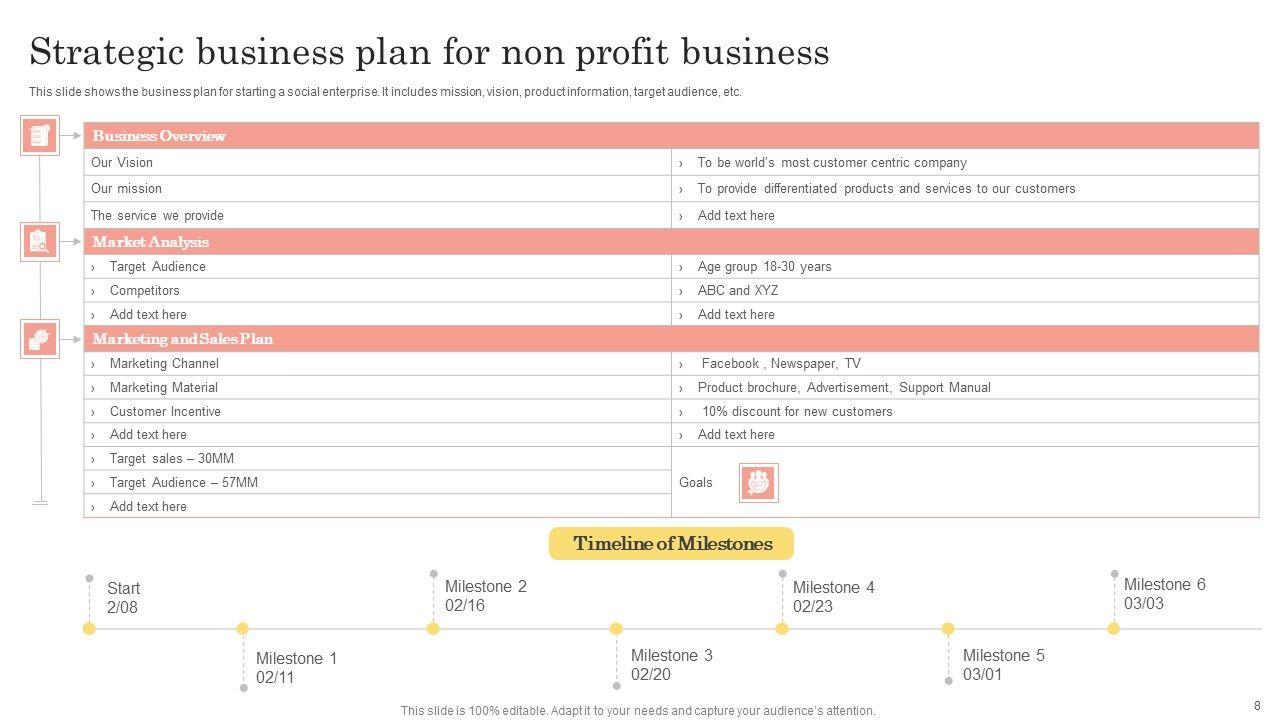Click the Milestone 1 timeline dot
The width and height of the screenshot is (1280, 720).
[242, 628]
